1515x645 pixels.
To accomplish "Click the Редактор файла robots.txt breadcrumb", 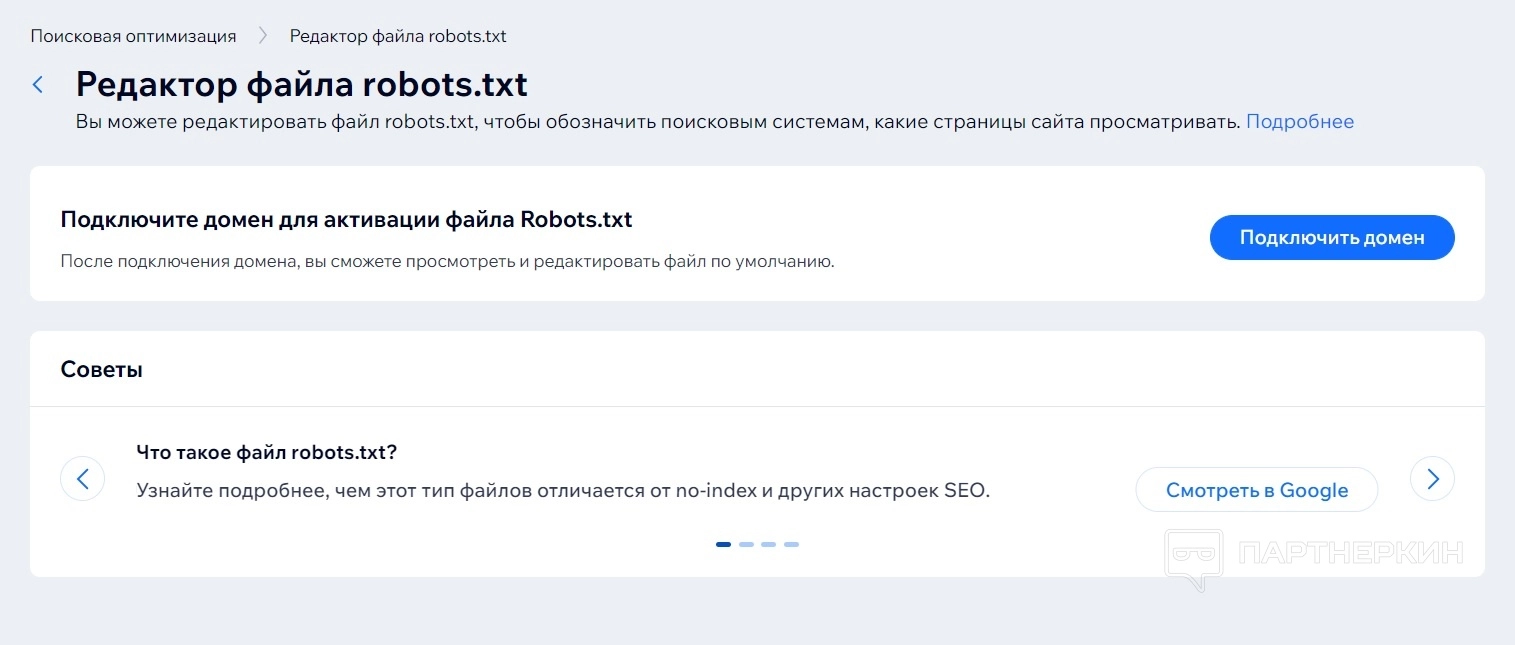I will [398, 36].
